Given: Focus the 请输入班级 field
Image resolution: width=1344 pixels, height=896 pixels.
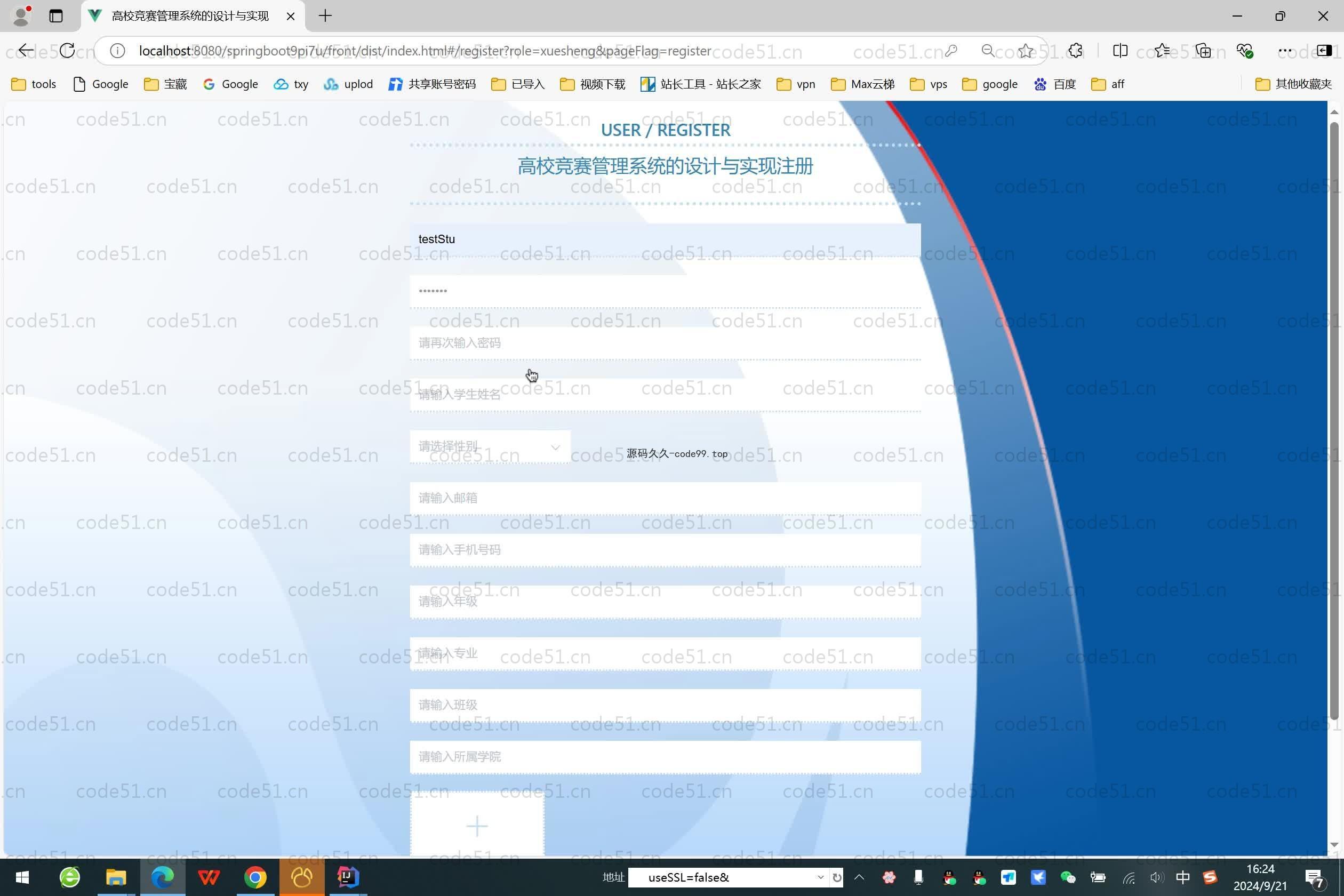Looking at the screenshot, I should (665, 705).
